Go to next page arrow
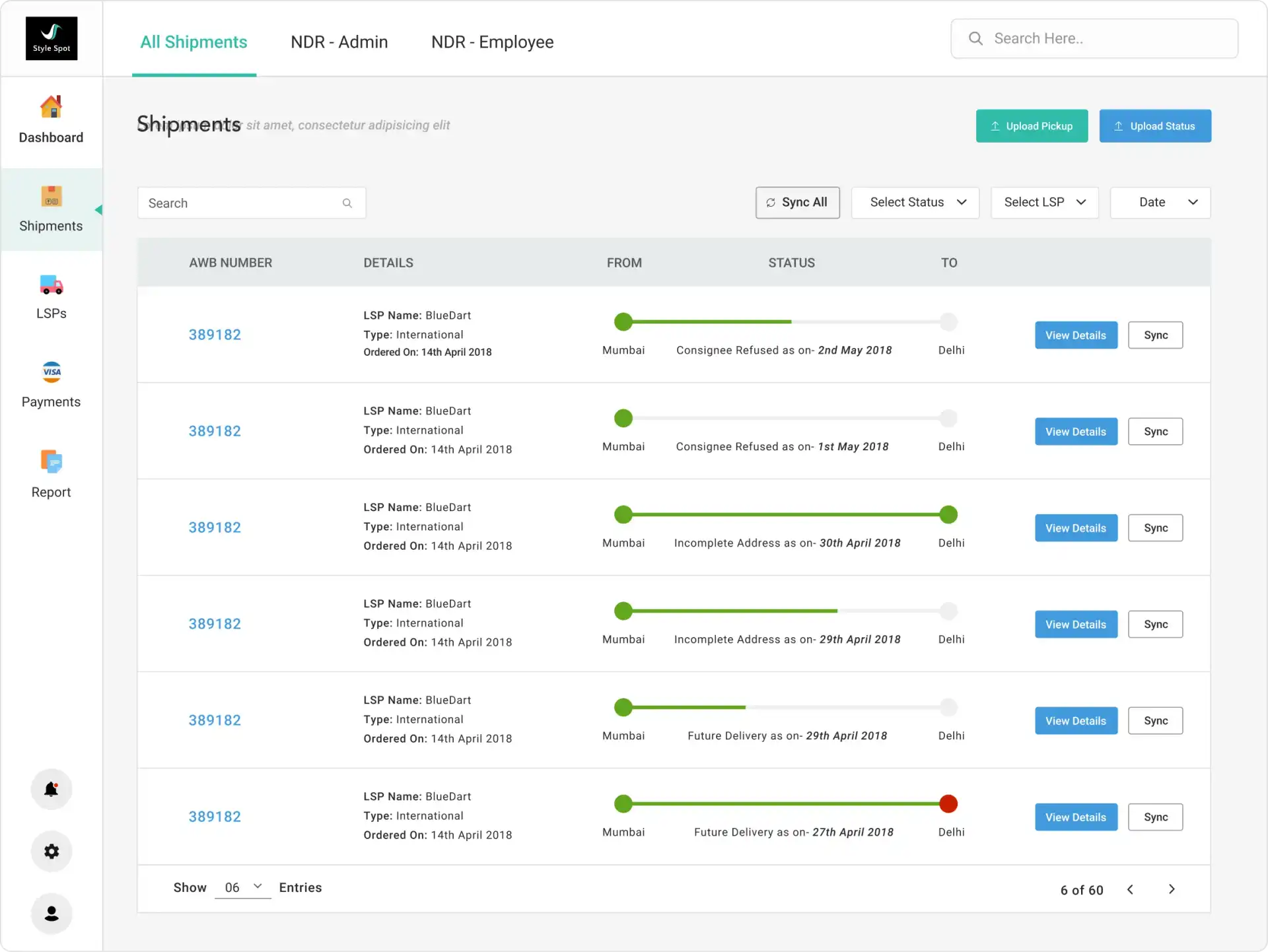The image size is (1268, 952). point(1172,889)
